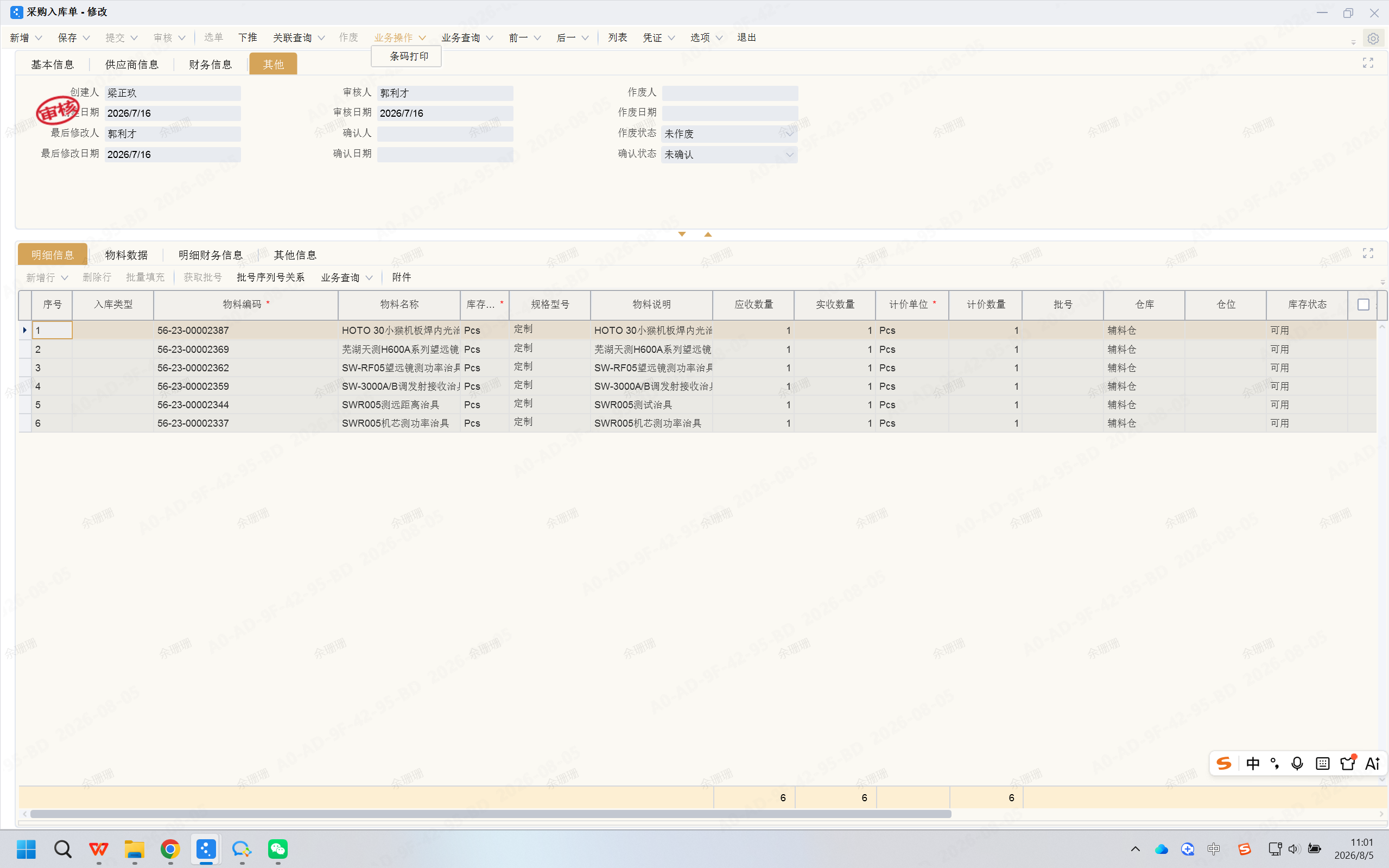The width and height of the screenshot is (1389, 868).
Task: Open 确认状态 dropdown
Action: (789, 154)
